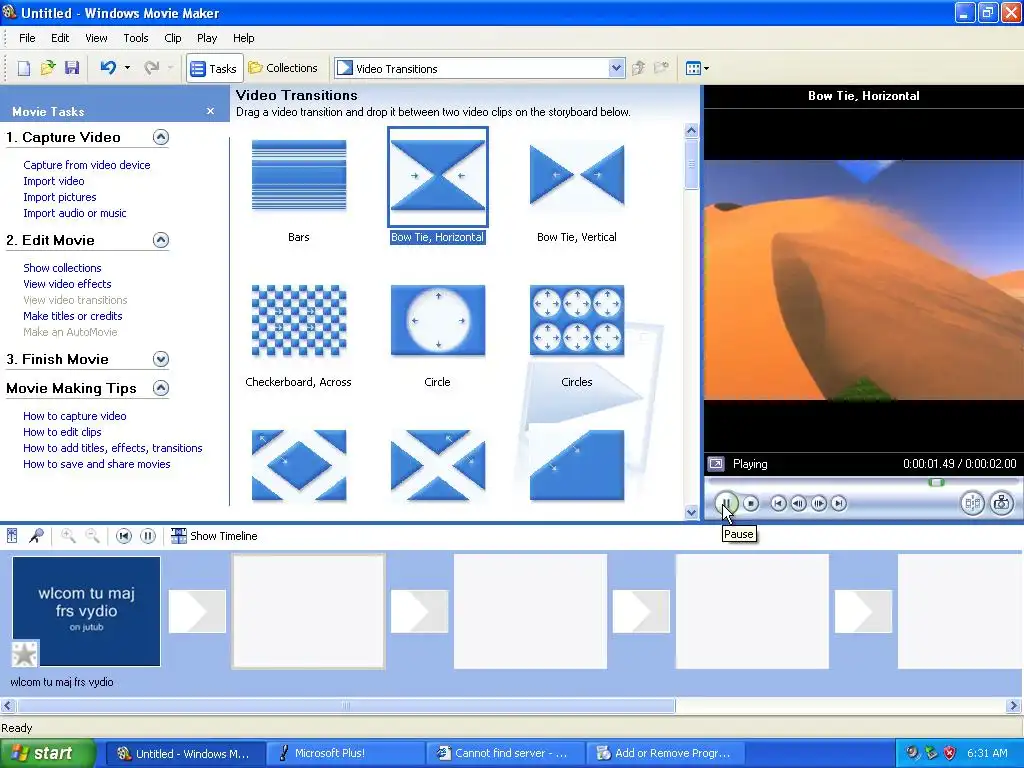Image resolution: width=1024 pixels, height=768 pixels.
Task: Open the Windows Start menu
Action: tap(48, 753)
